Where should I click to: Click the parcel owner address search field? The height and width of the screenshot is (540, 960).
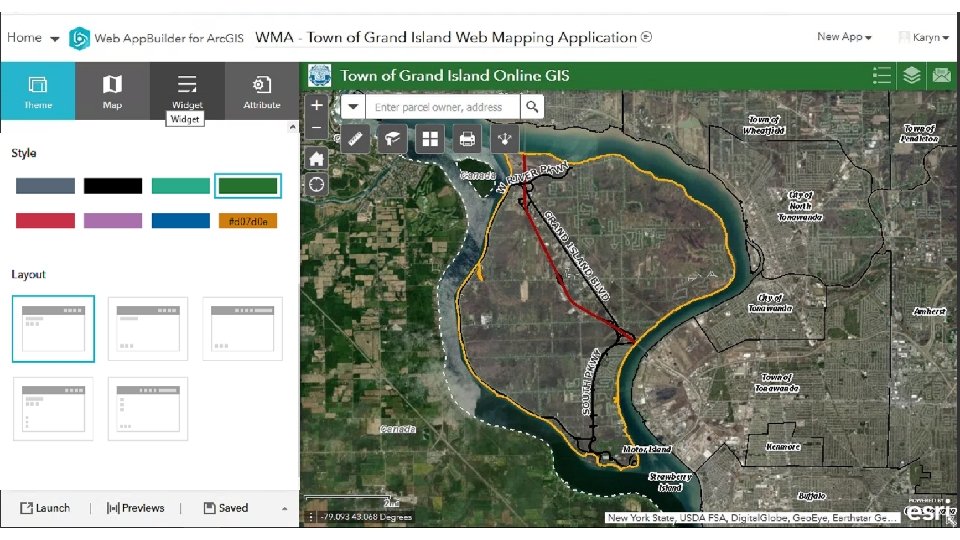443,107
